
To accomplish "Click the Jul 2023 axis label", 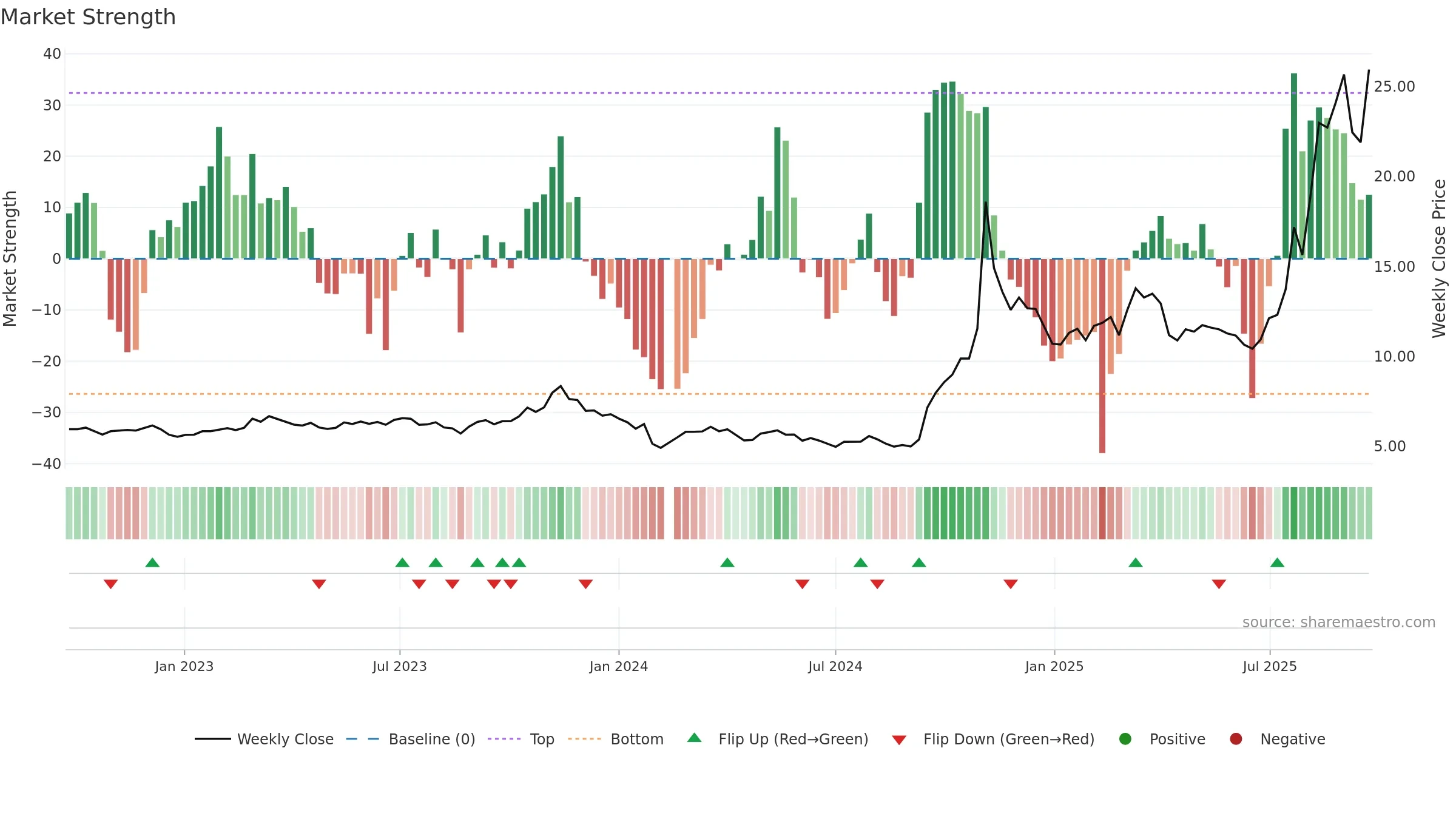I will tap(400, 666).
